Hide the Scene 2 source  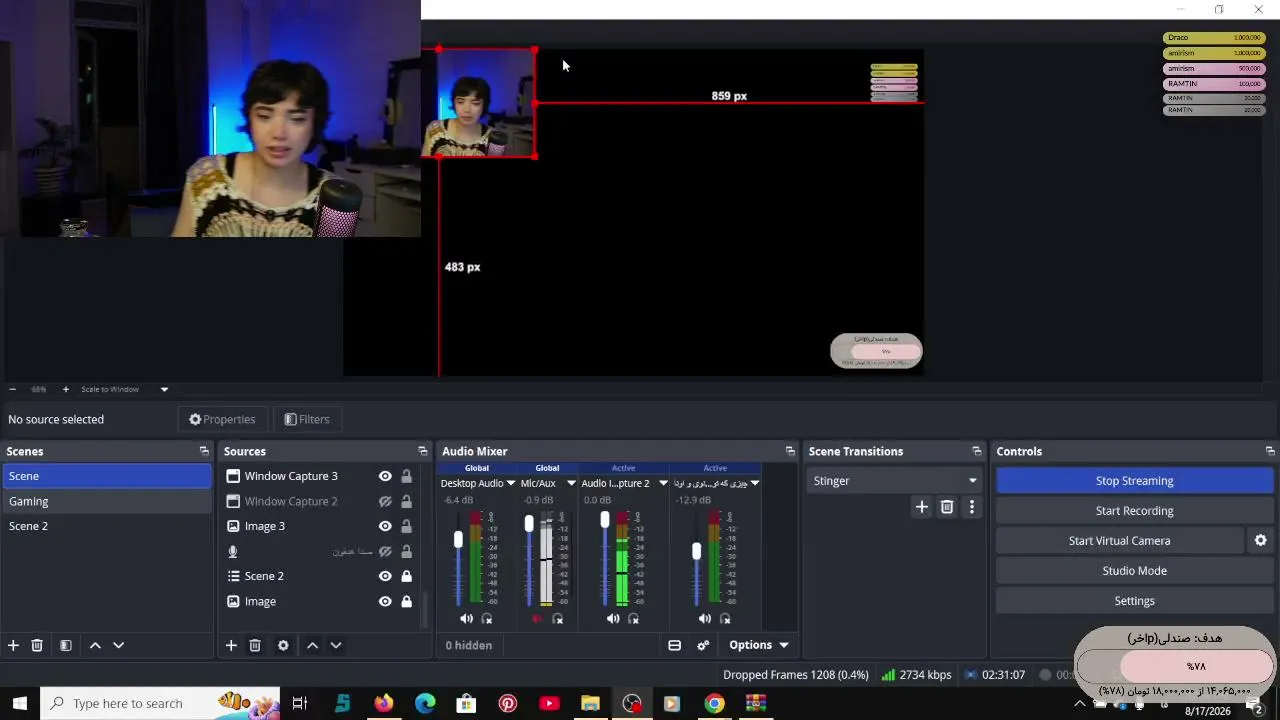click(x=385, y=576)
